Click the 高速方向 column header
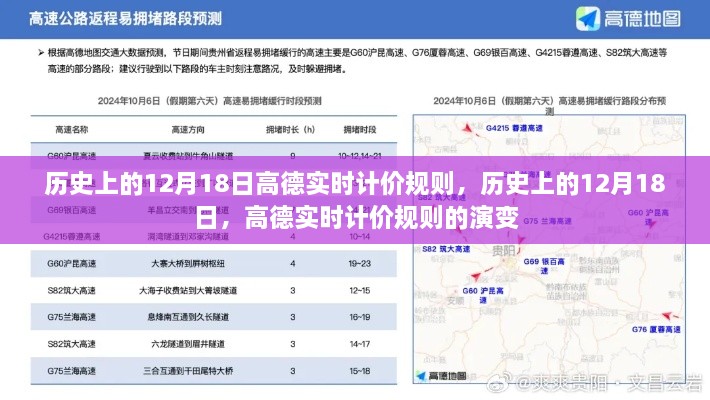 188,130
